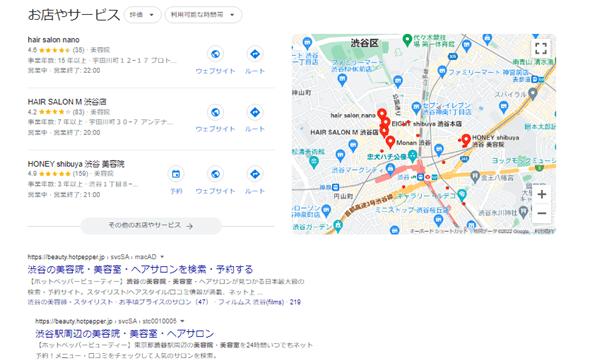Get route directions to HAIR SALON M 渋谷店
The height and width of the screenshot is (363, 602).
[255, 112]
